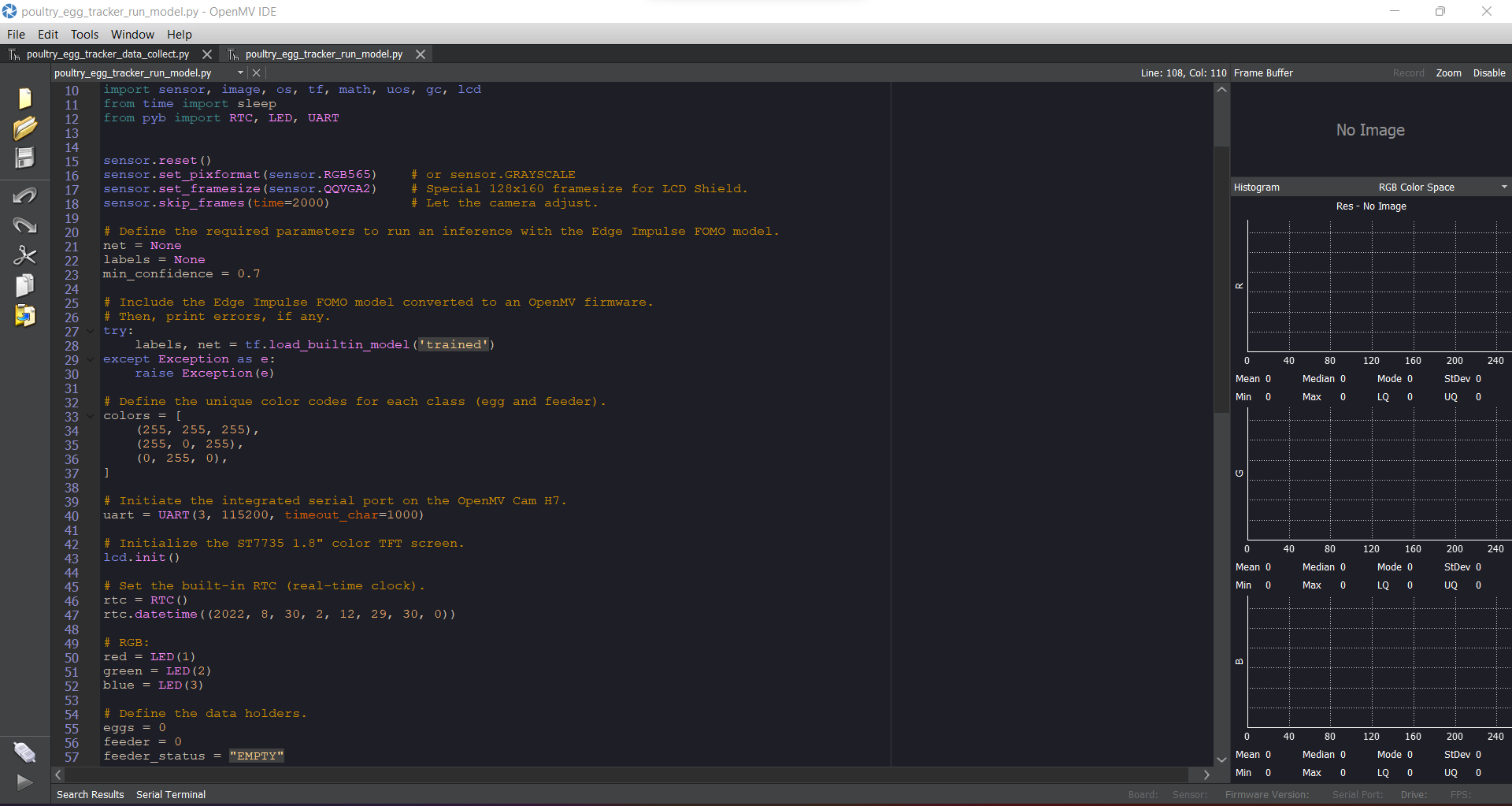The image size is (1512, 806).
Task: Click the Connect camera plug icon
Action: pyautogui.click(x=25, y=752)
